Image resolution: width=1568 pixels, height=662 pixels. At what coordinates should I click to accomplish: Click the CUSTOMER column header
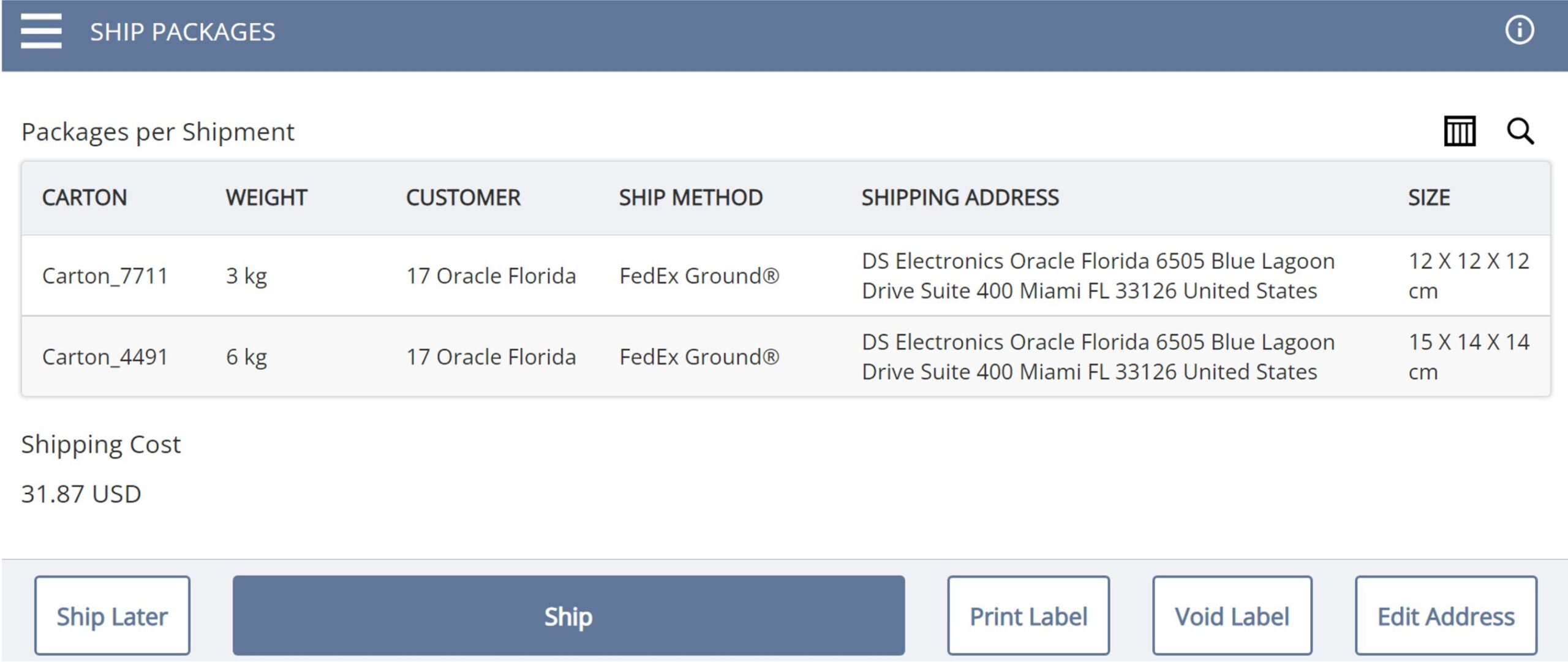pos(463,198)
